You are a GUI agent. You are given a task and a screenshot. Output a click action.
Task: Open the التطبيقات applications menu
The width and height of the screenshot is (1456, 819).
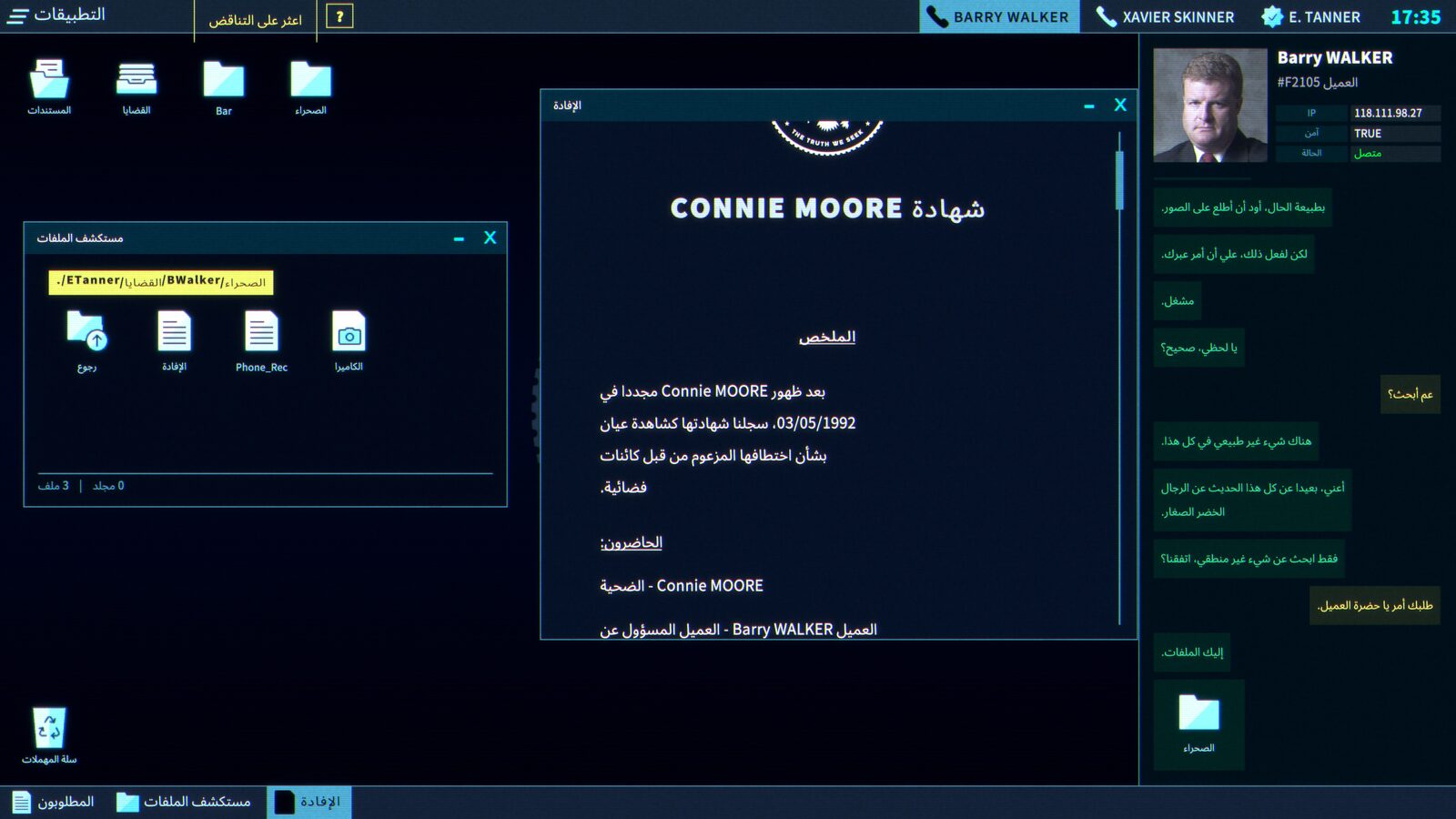click(x=56, y=15)
